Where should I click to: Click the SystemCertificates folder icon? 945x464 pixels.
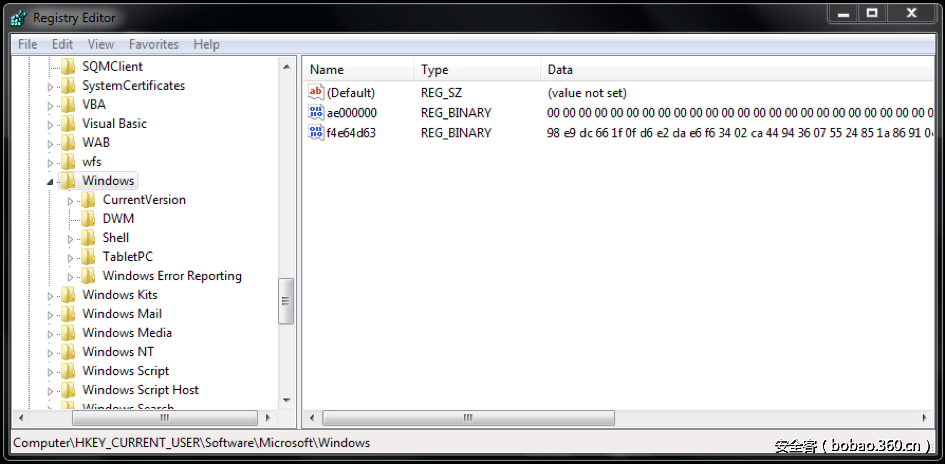pyautogui.click(x=68, y=86)
